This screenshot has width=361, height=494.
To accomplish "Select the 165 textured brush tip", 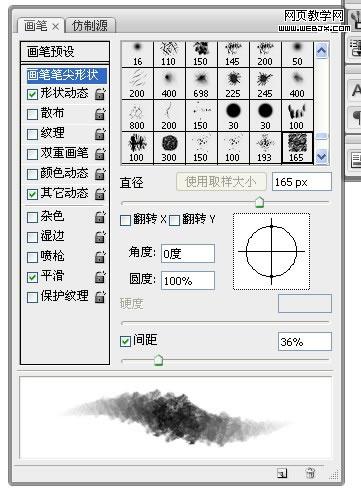I will [297, 148].
